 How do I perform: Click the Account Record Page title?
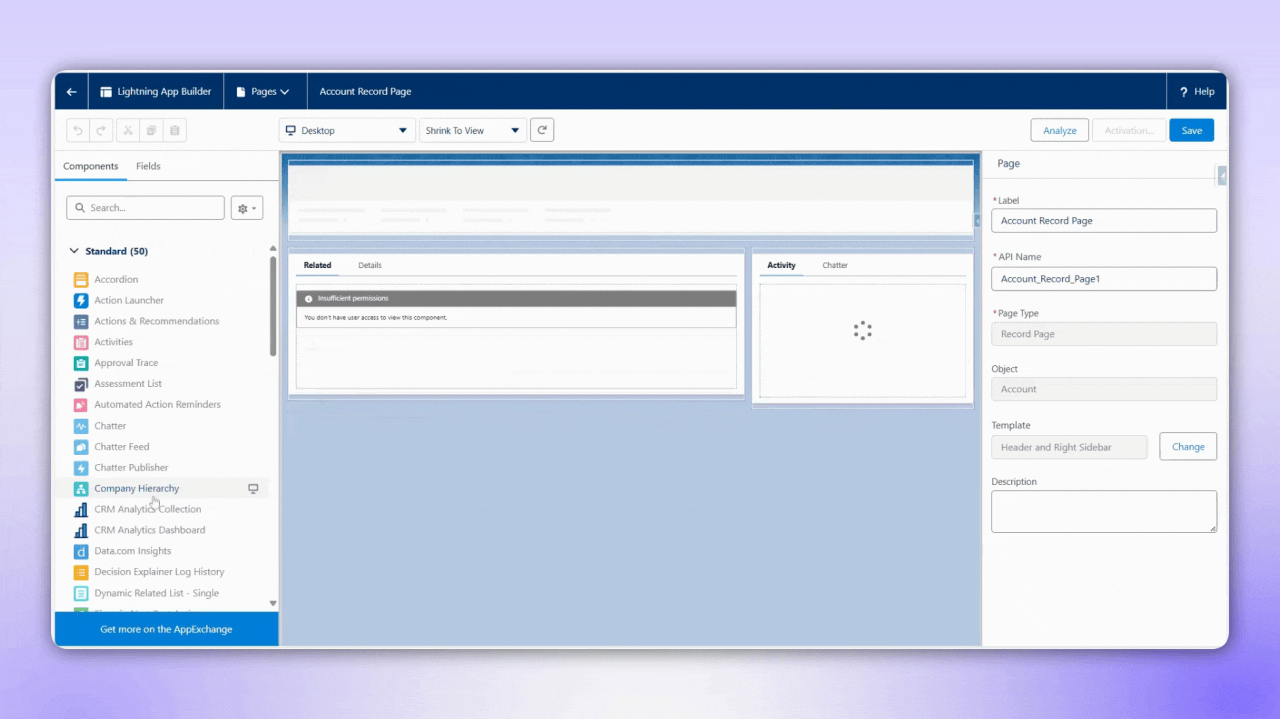tap(365, 91)
